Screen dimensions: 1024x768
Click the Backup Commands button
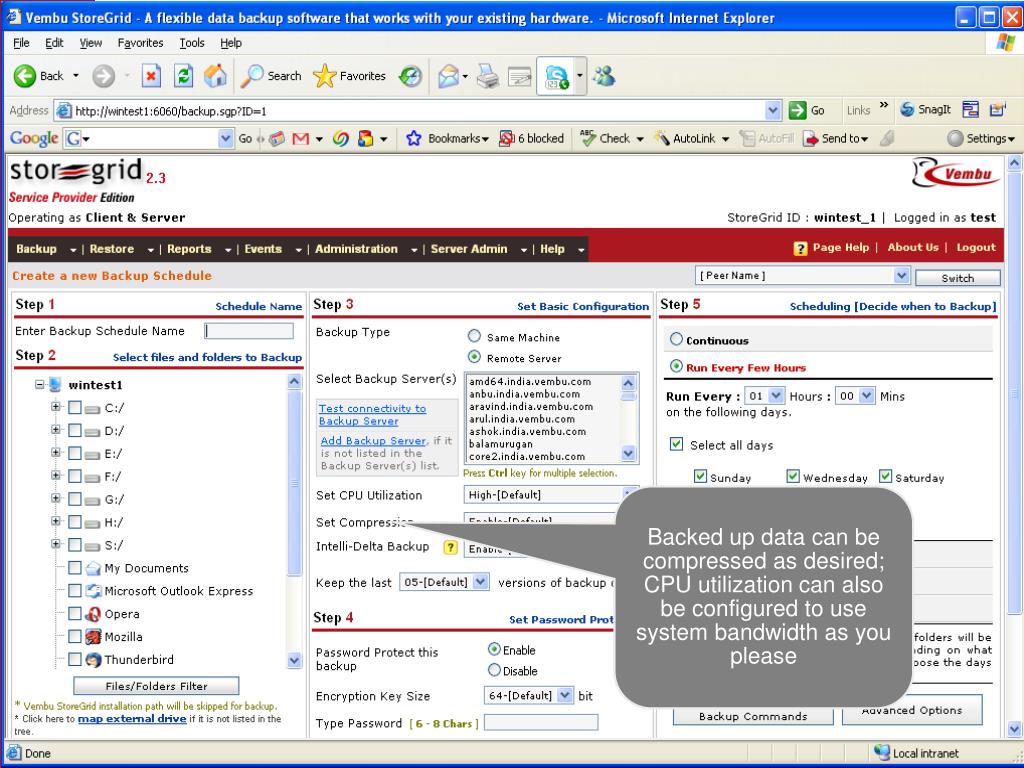[753, 716]
